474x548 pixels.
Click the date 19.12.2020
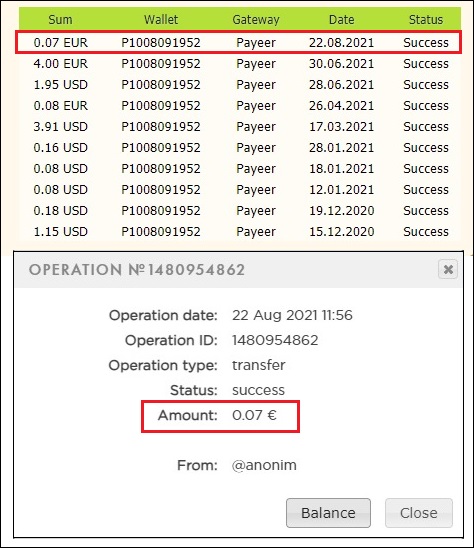click(342, 210)
